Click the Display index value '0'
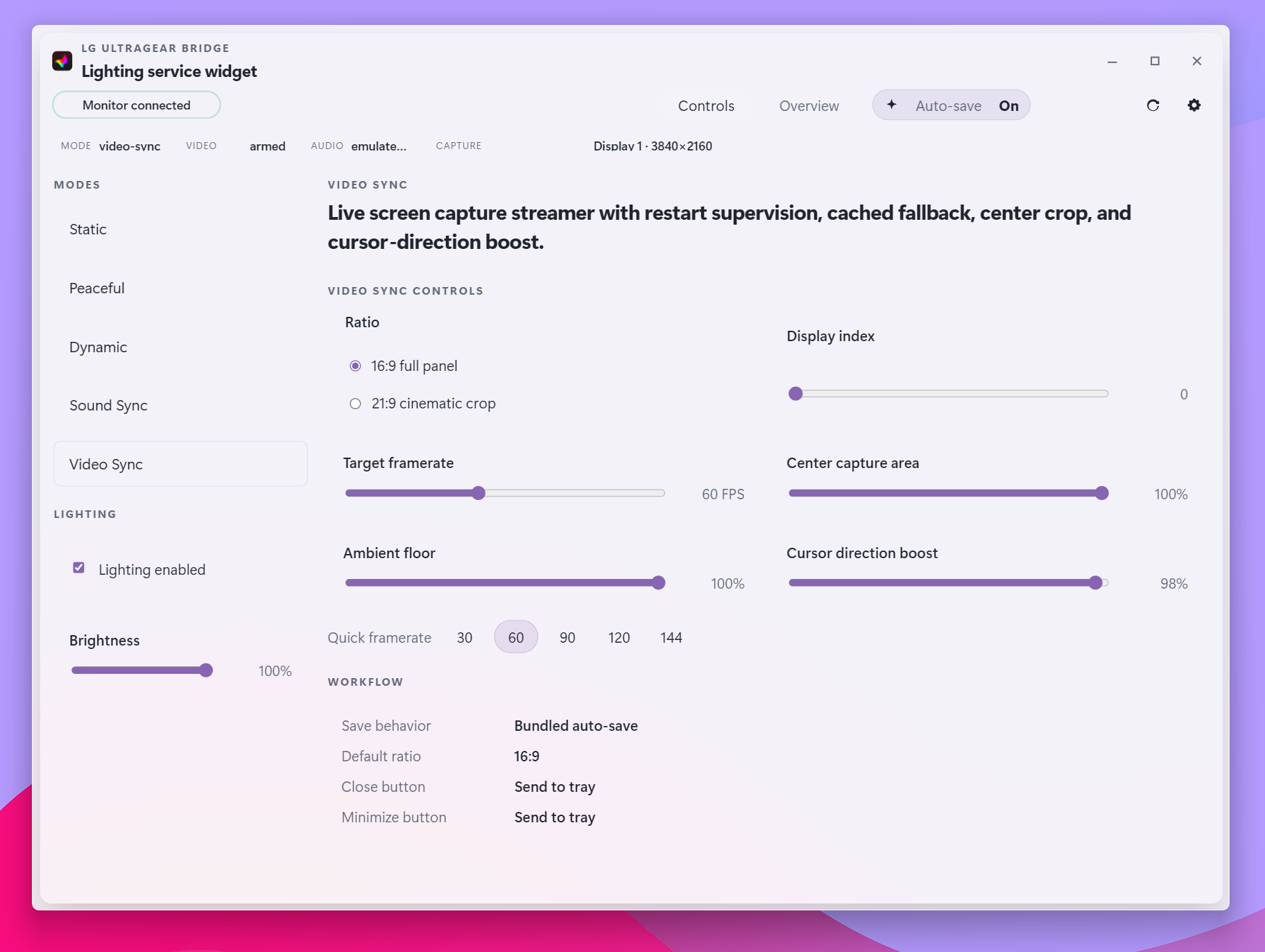The image size is (1265, 952). (1184, 395)
